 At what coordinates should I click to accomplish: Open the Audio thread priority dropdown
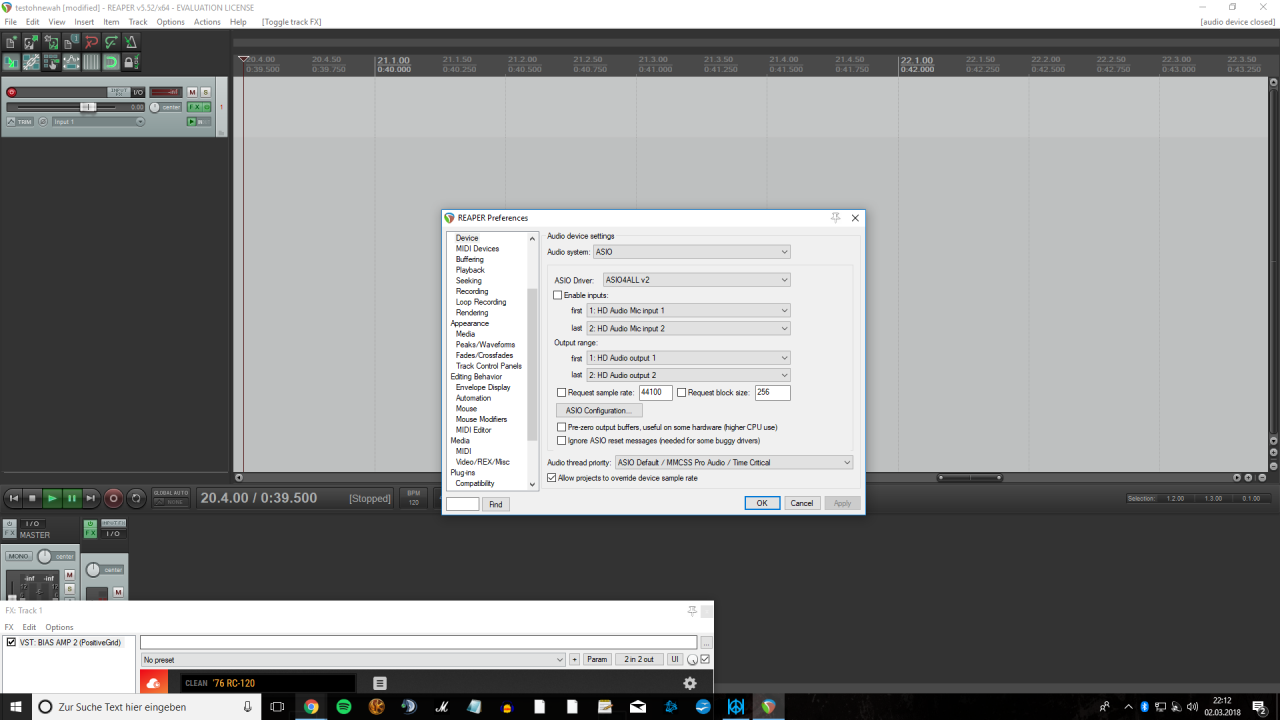point(733,462)
